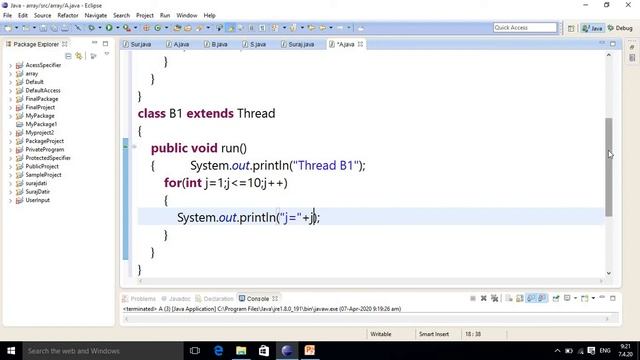Click the New file wizard icon
The width and height of the screenshot is (640, 360).
click(8, 28)
